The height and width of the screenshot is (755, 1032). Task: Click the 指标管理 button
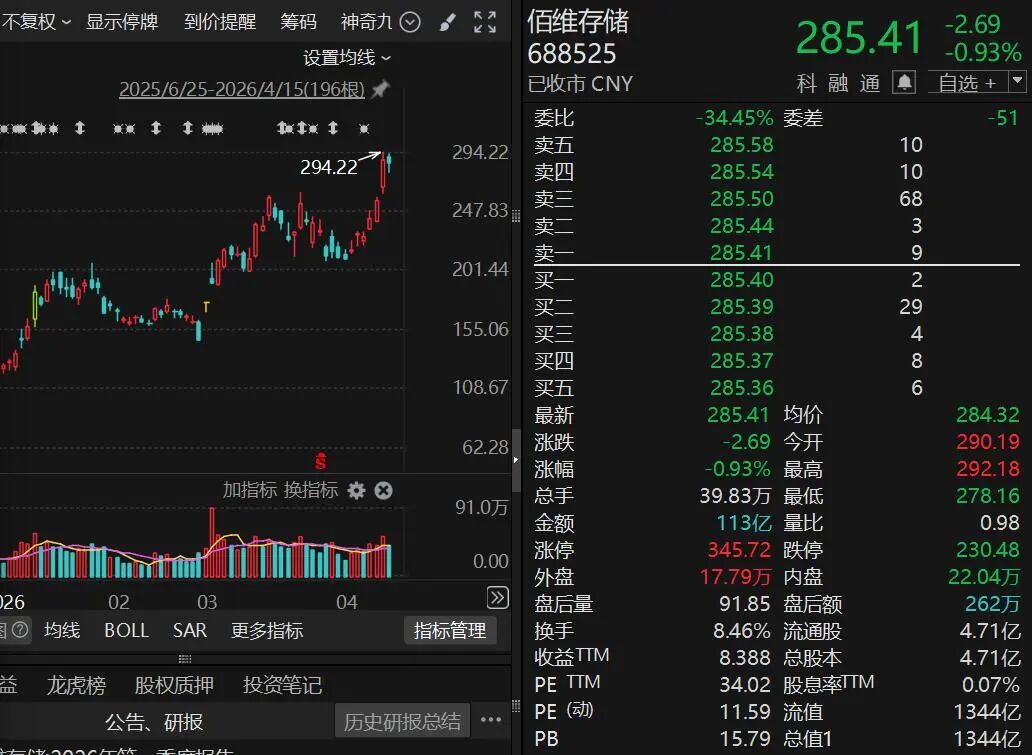click(450, 630)
